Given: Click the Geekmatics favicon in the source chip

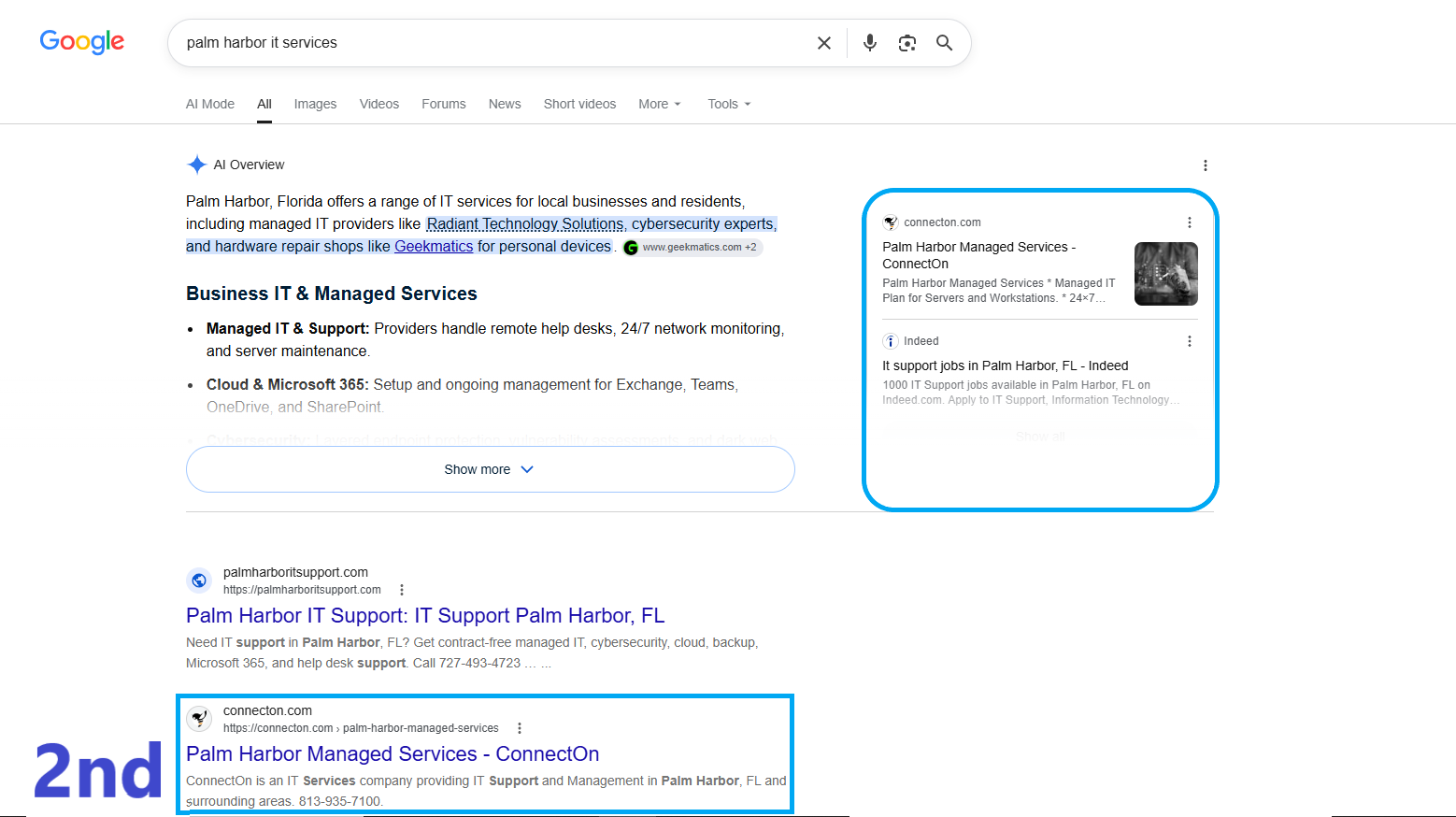Looking at the screenshot, I should [x=632, y=248].
